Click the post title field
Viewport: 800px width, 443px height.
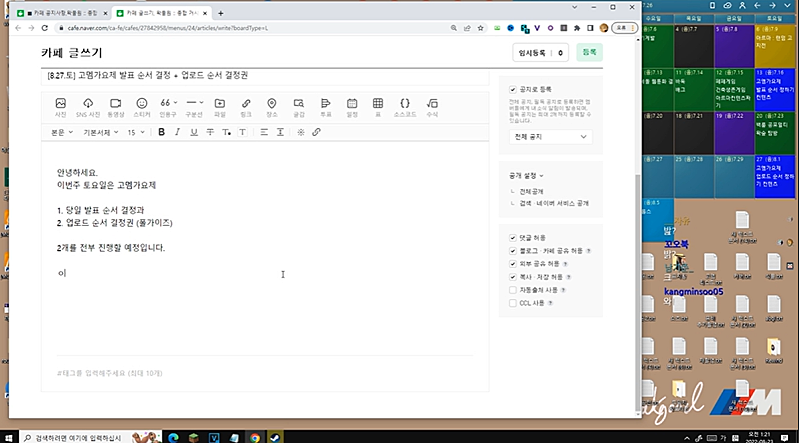pos(265,76)
